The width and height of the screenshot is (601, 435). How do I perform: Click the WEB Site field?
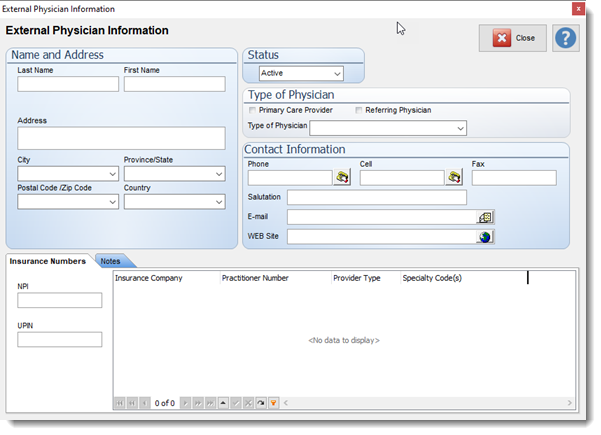(382, 237)
